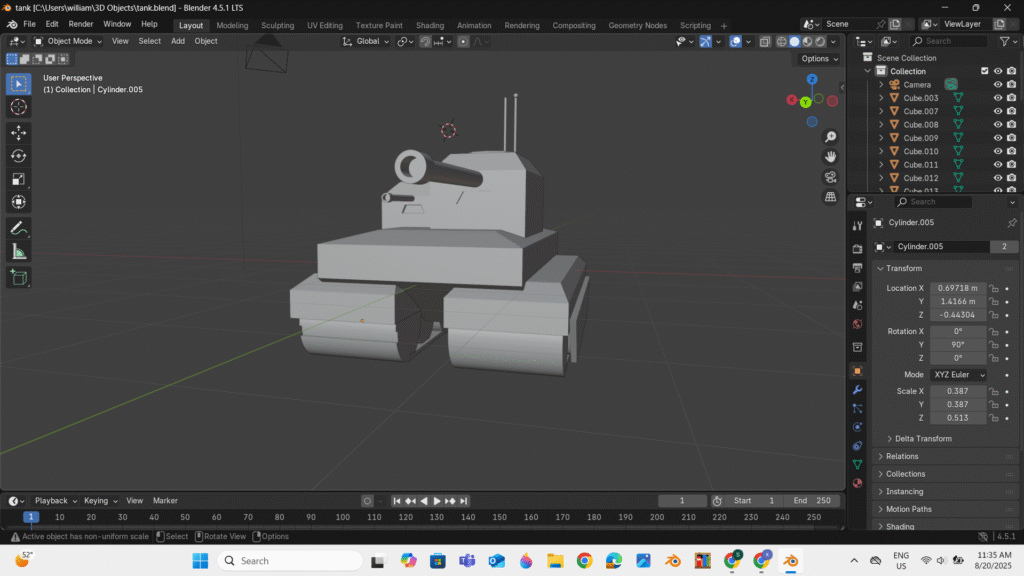1024x576 pixels.
Task: Open the Object Mode dropdown
Action: tap(69, 41)
